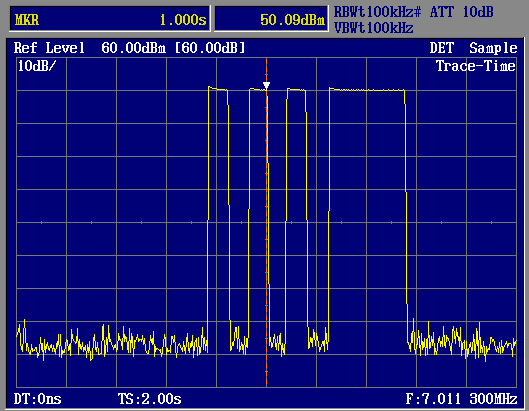The image size is (529, 411).
Task: Click the flat top of the widest pulse
Action: coord(367,90)
